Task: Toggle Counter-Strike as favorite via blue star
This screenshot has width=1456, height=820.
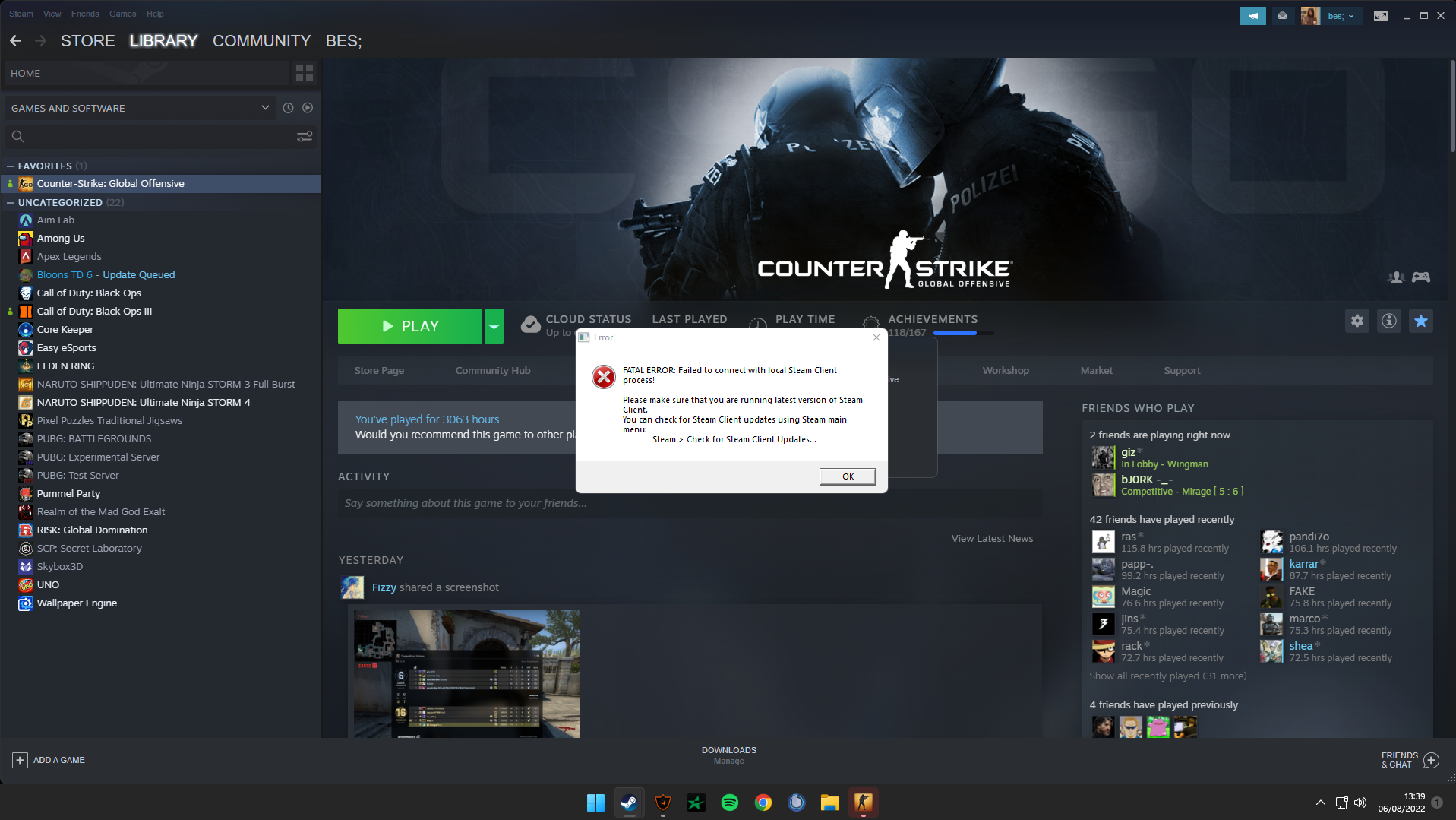Action: coord(1420,321)
